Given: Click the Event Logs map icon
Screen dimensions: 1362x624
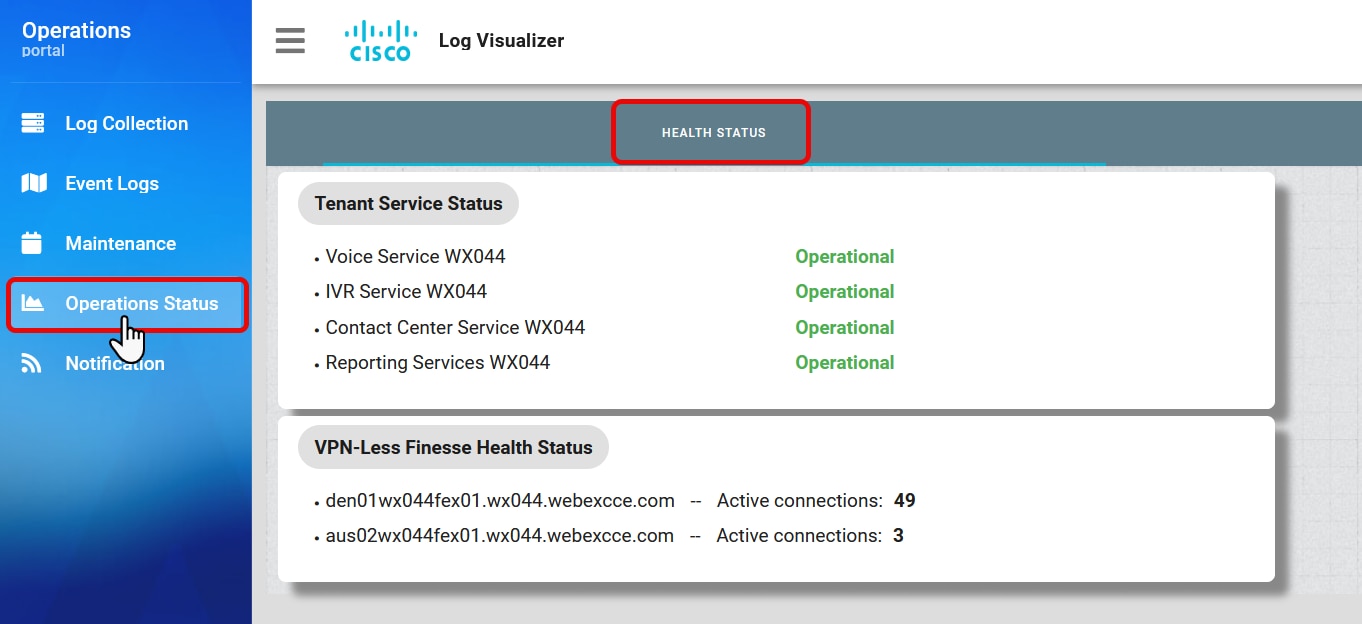Looking at the screenshot, I should click(34, 183).
